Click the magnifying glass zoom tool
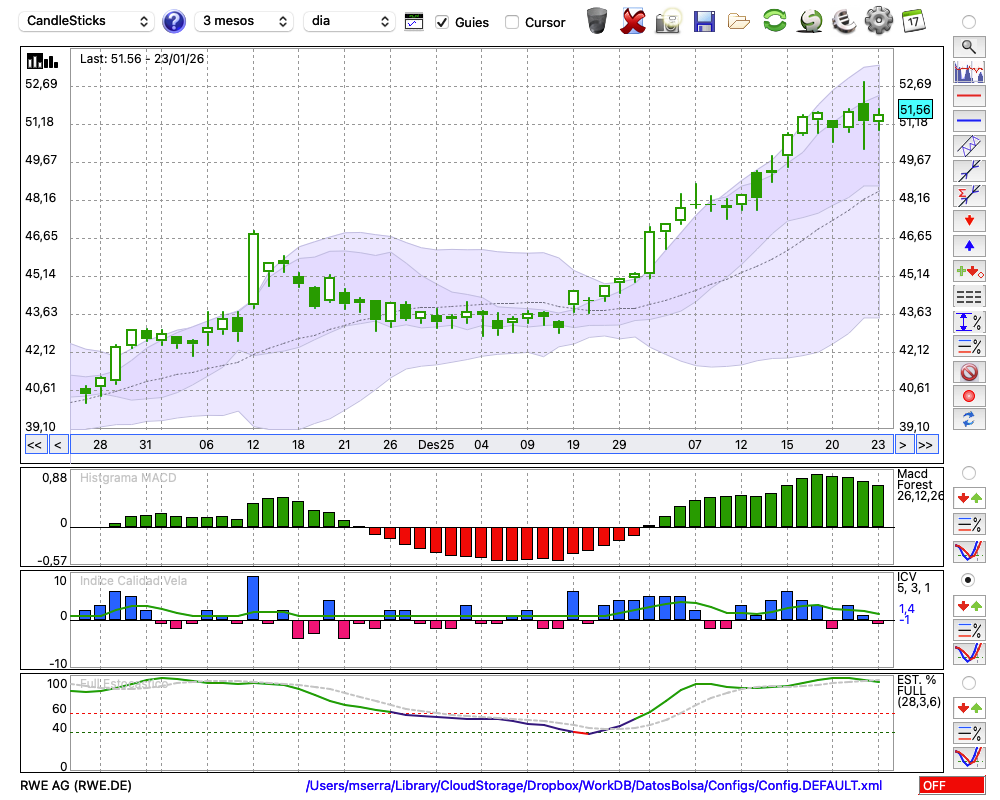1000x800 pixels. pyautogui.click(x=968, y=46)
